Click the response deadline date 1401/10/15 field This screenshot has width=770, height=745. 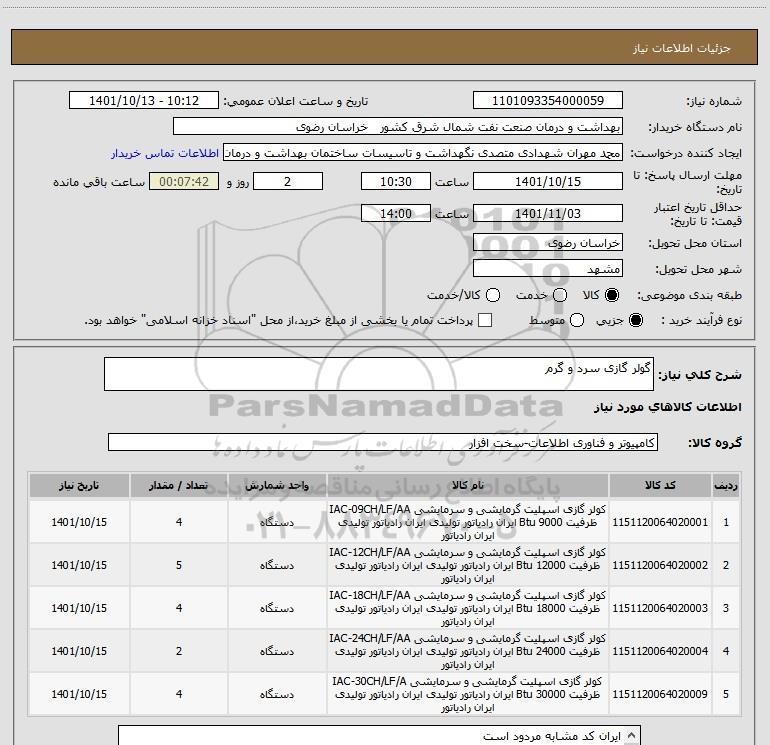coord(548,181)
